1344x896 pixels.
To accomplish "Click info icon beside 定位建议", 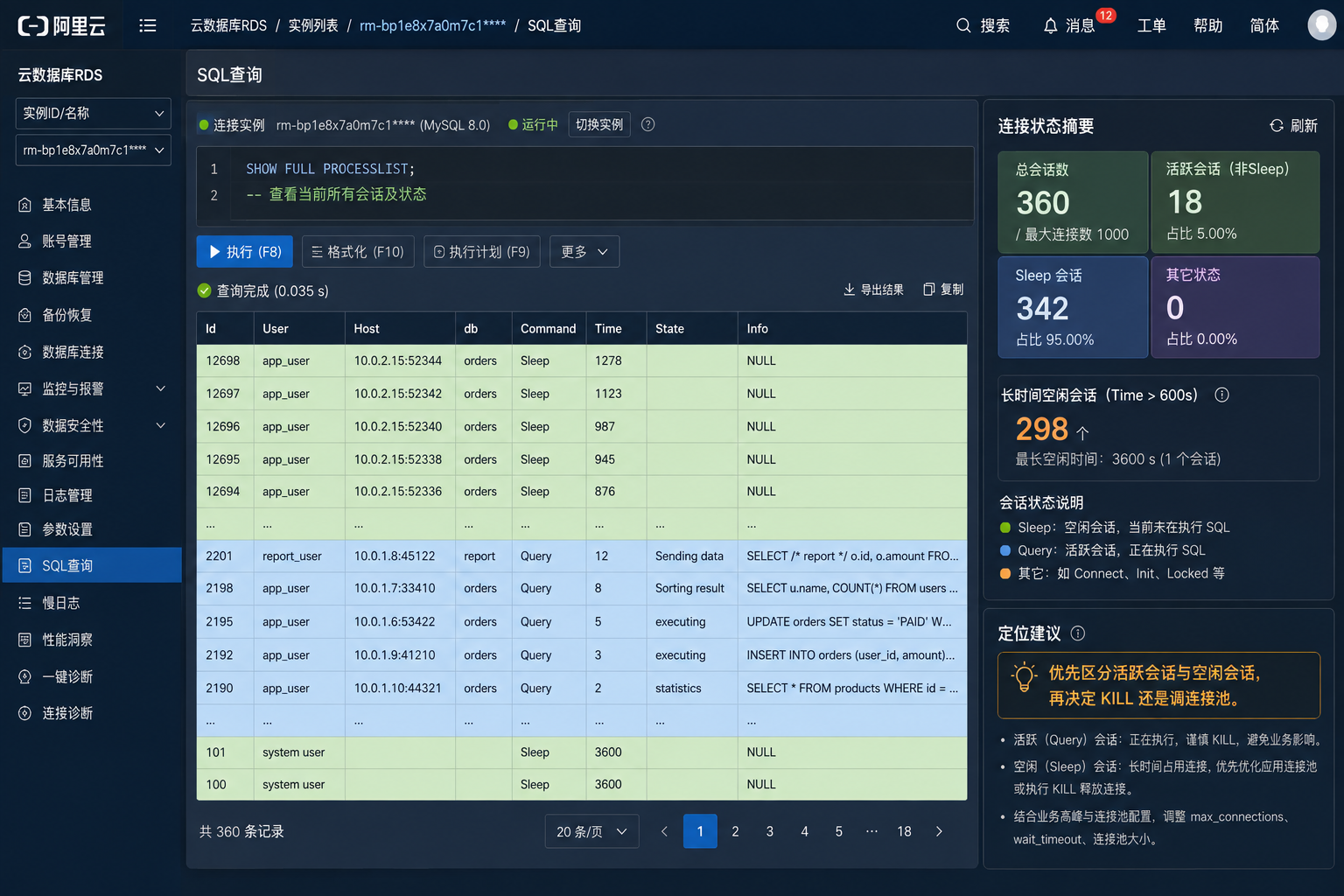I will 1078,633.
